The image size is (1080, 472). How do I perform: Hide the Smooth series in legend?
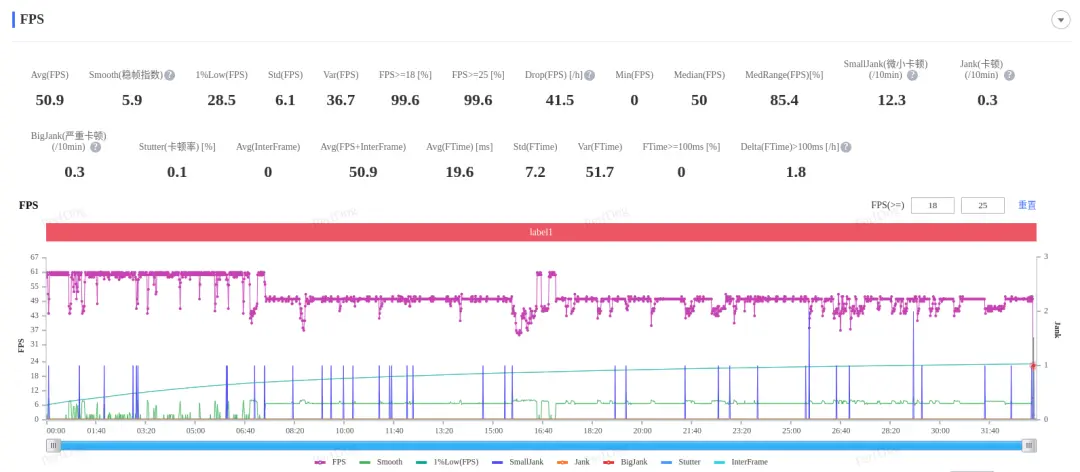pyautogui.click(x=381, y=462)
